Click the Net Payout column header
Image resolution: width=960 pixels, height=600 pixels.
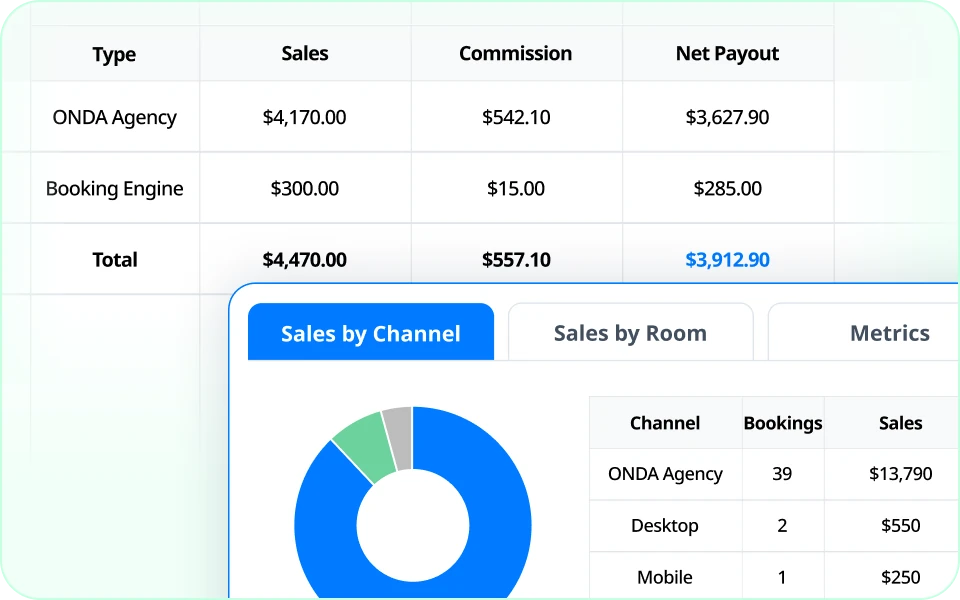[x=727, y=53]
